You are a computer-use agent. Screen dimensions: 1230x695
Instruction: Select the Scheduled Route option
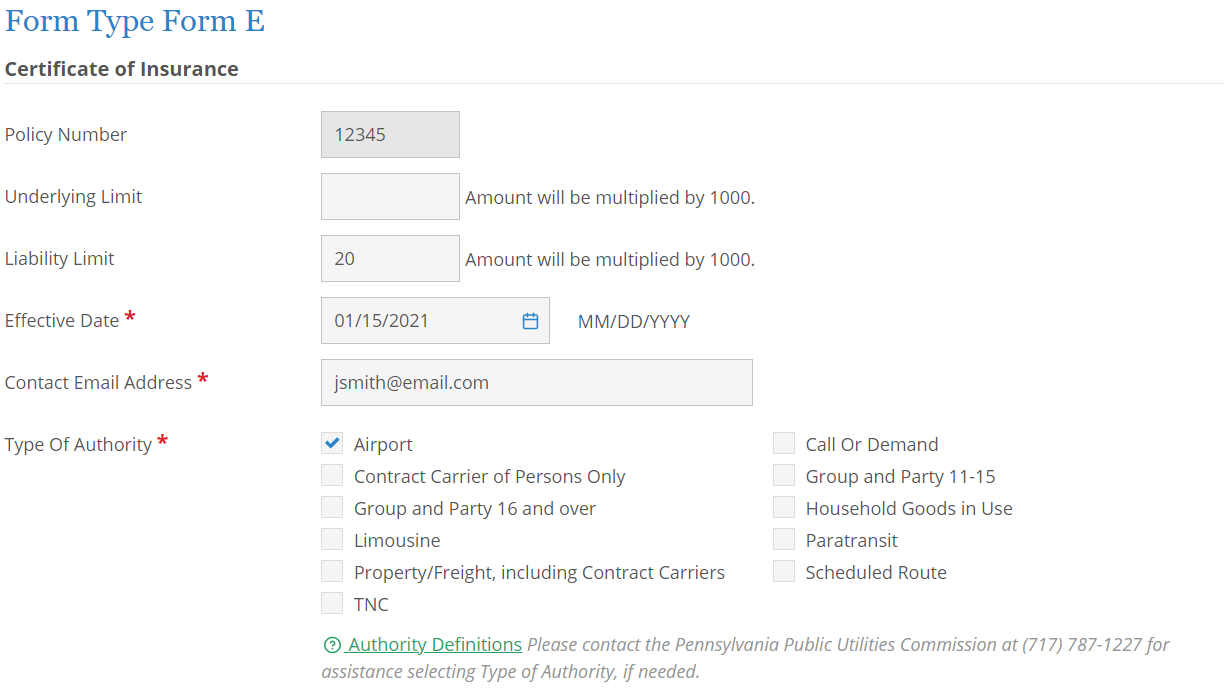click(783, 570)
